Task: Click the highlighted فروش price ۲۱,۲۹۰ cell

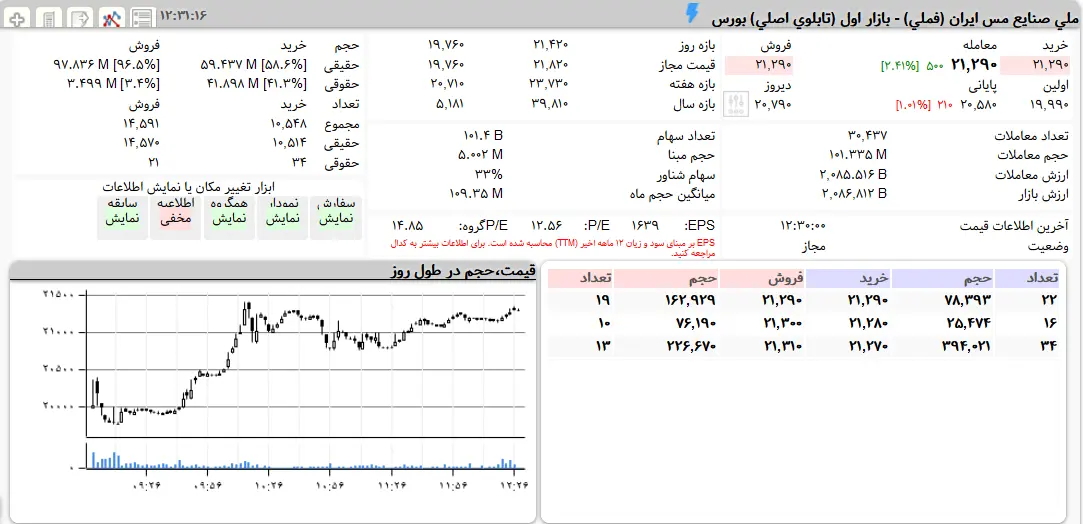Action: click(758, 66)
